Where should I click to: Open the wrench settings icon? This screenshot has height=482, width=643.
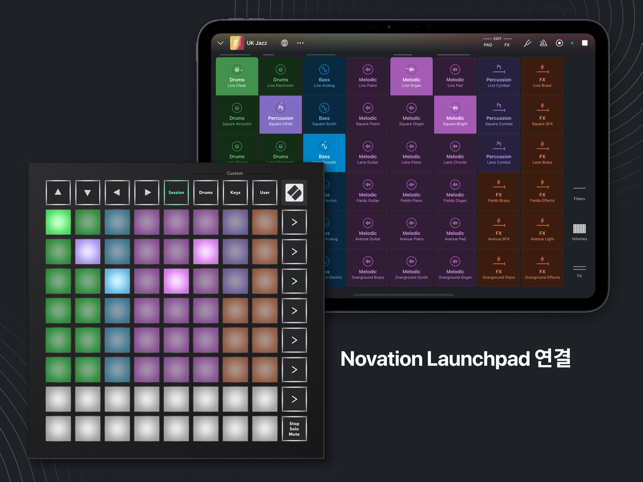[x=527, y=43]
